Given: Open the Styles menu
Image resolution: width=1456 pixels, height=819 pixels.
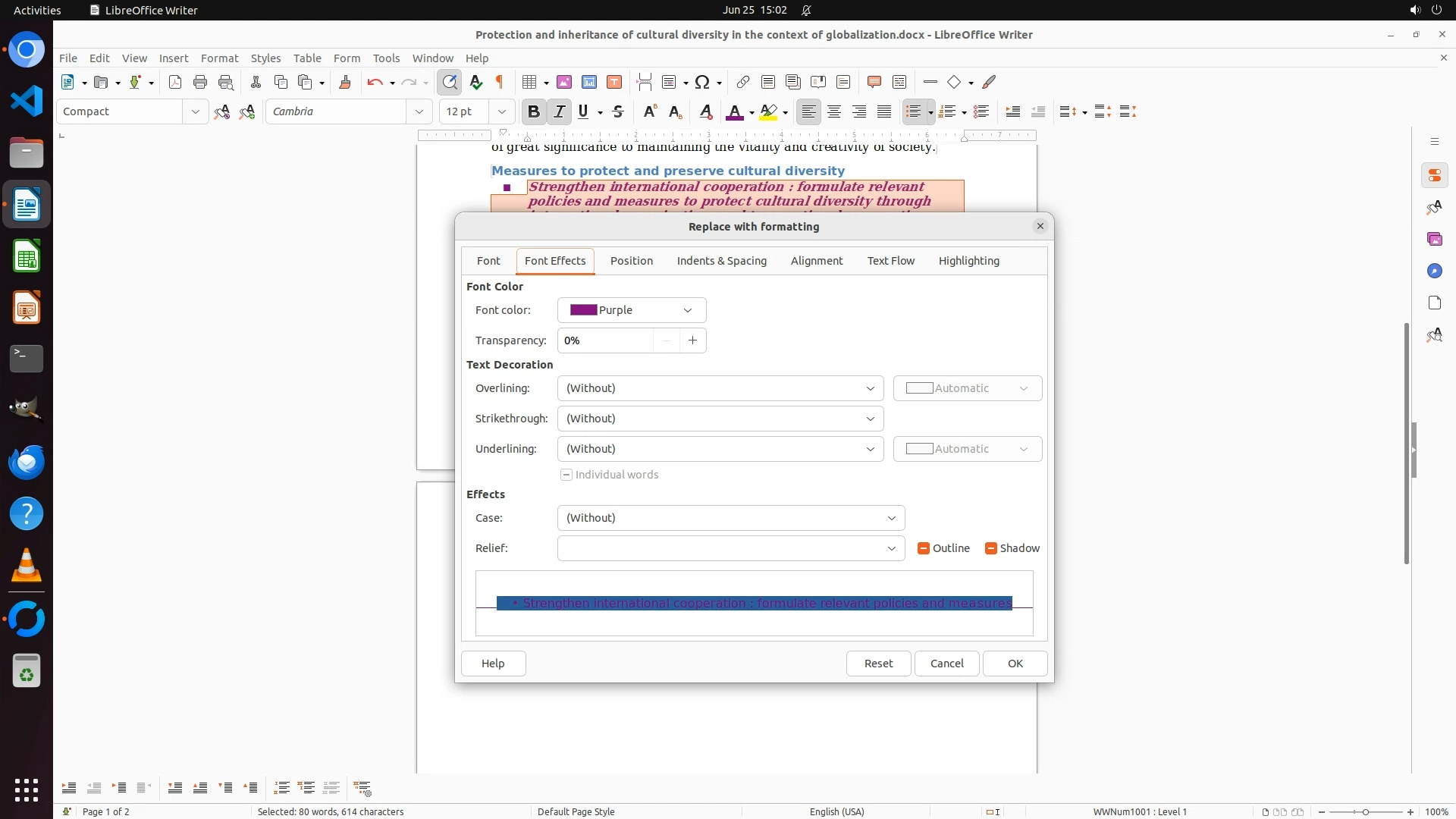Looking at the screenshot, I should tap(265, 58).
